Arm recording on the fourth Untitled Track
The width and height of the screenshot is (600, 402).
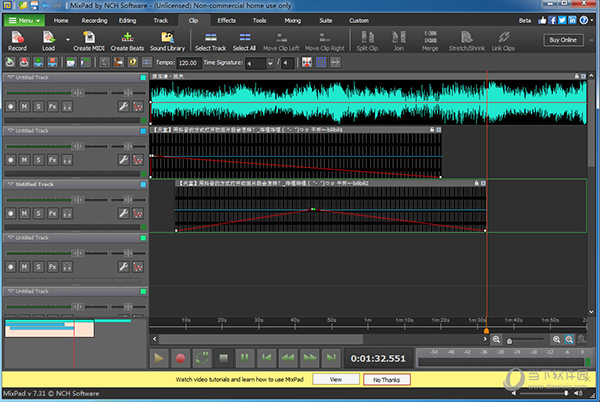tap(11, 267)
